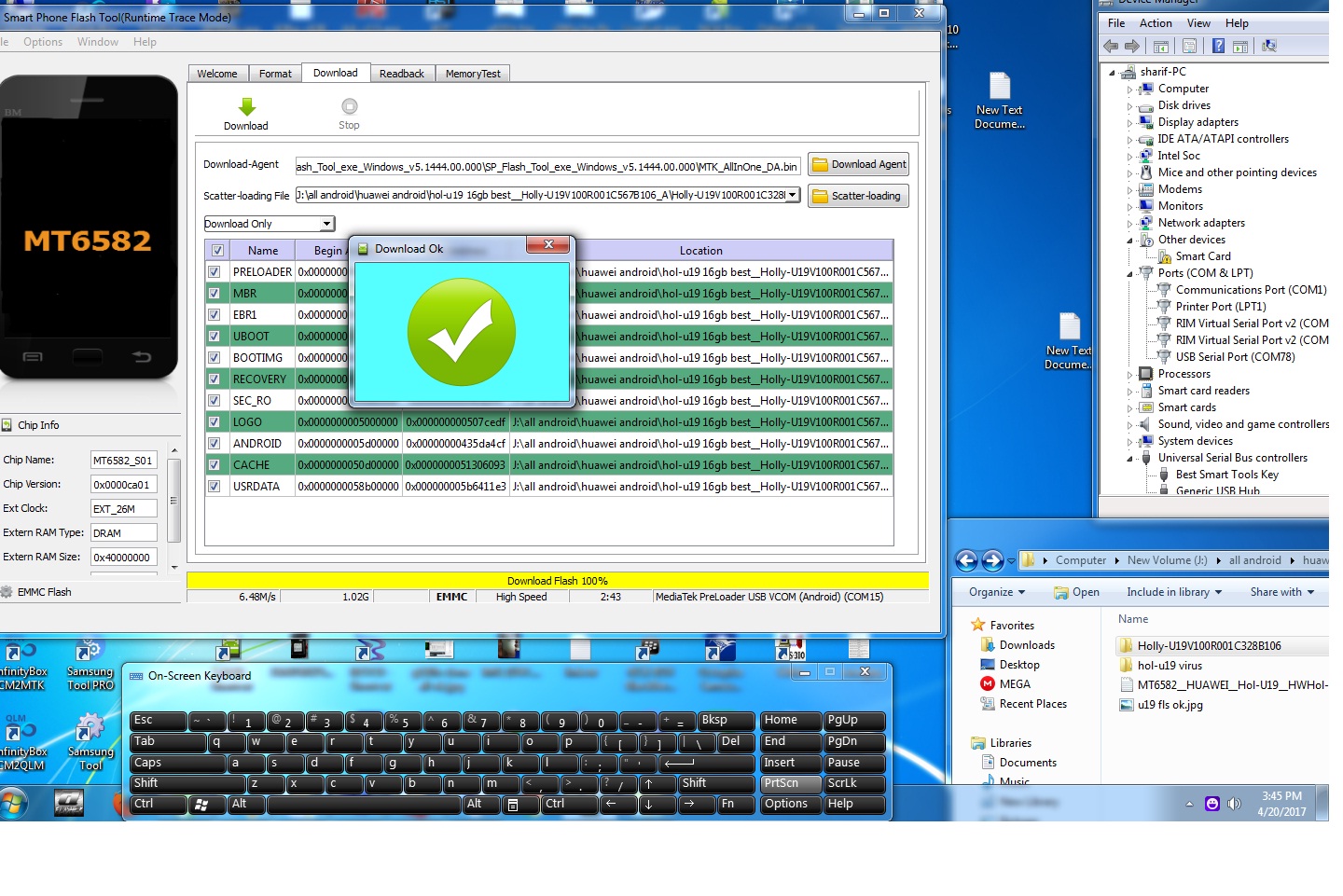
Task: Click the purple smiley tray icon
Action: click(x=1212, y=804)
